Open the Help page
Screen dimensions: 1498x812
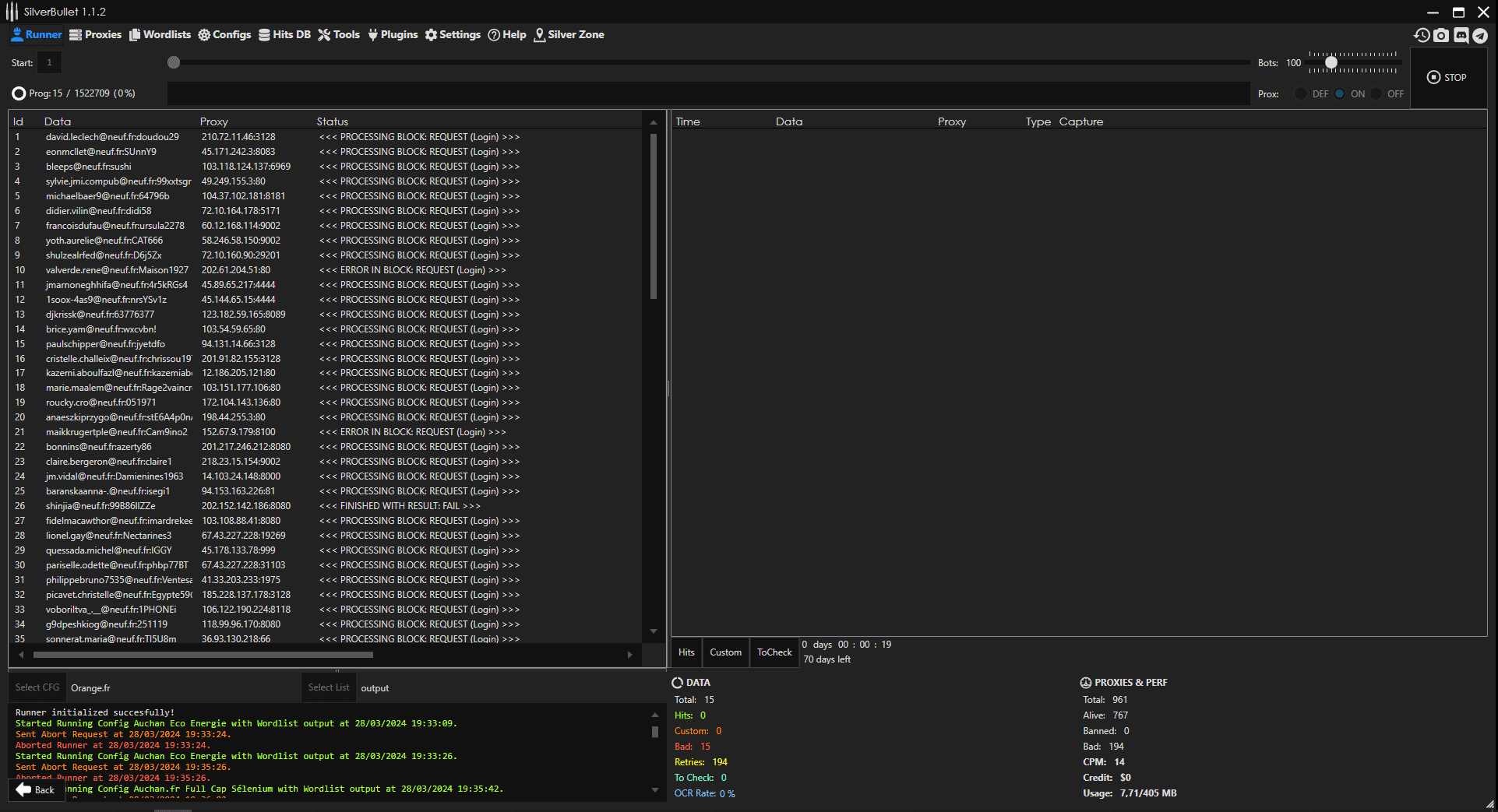pyautogui.click(x=506, y=34)
